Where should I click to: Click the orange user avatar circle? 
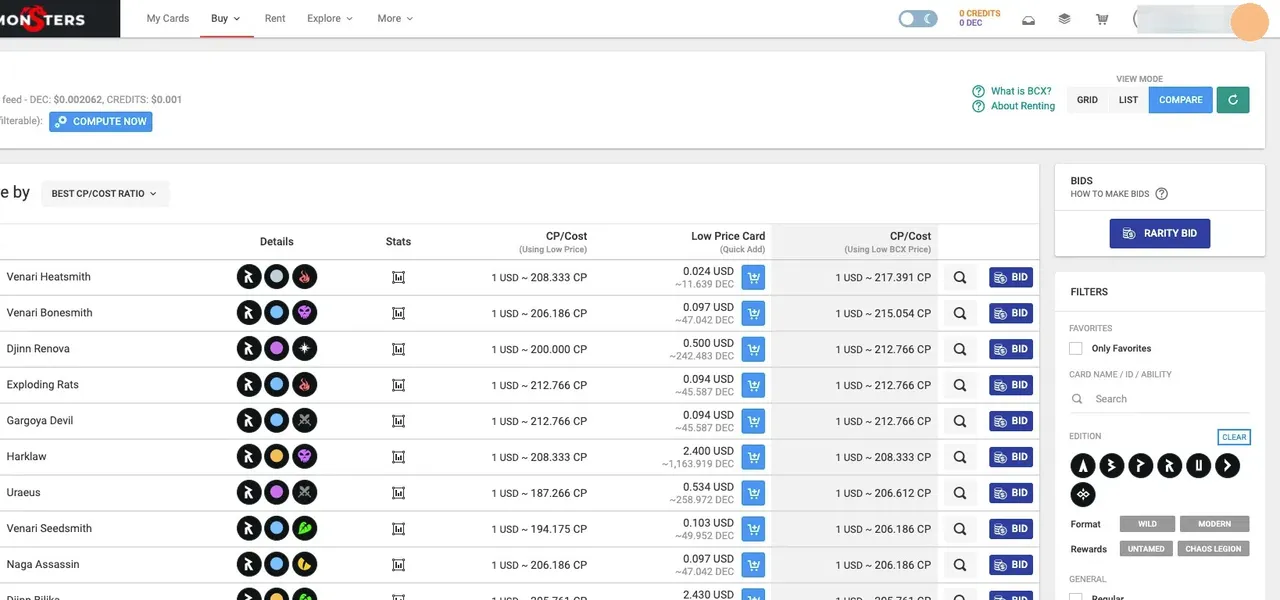pos(1249,22)
